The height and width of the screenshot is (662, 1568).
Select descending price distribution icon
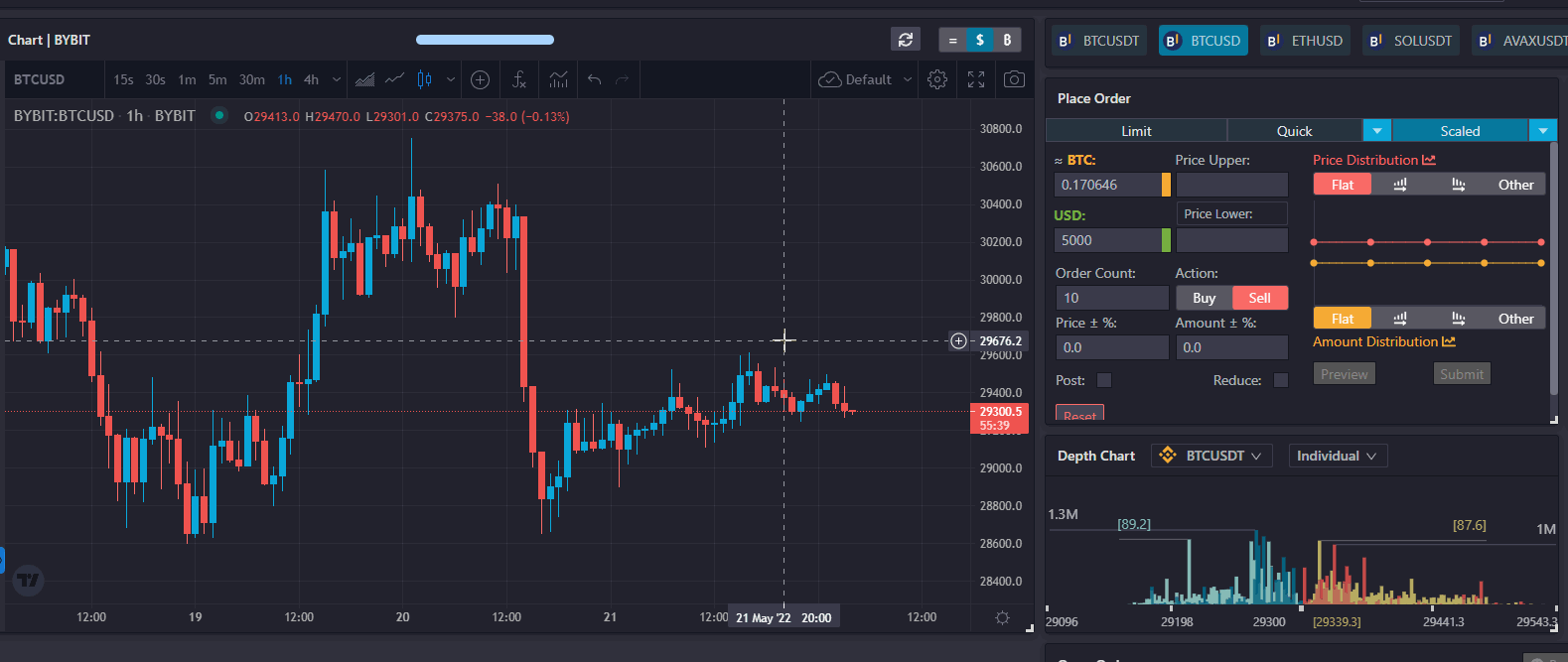point(1458,185)
